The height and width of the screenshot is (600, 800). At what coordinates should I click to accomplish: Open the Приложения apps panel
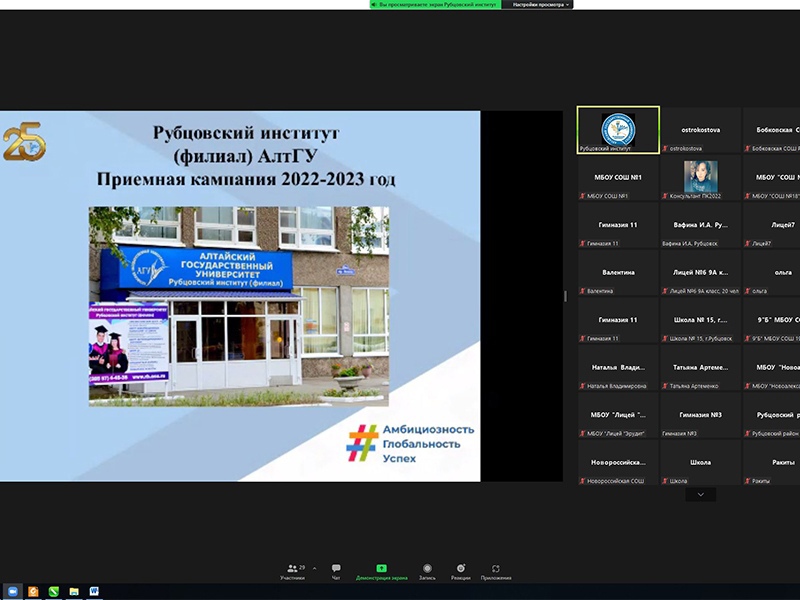click(496, 571)
